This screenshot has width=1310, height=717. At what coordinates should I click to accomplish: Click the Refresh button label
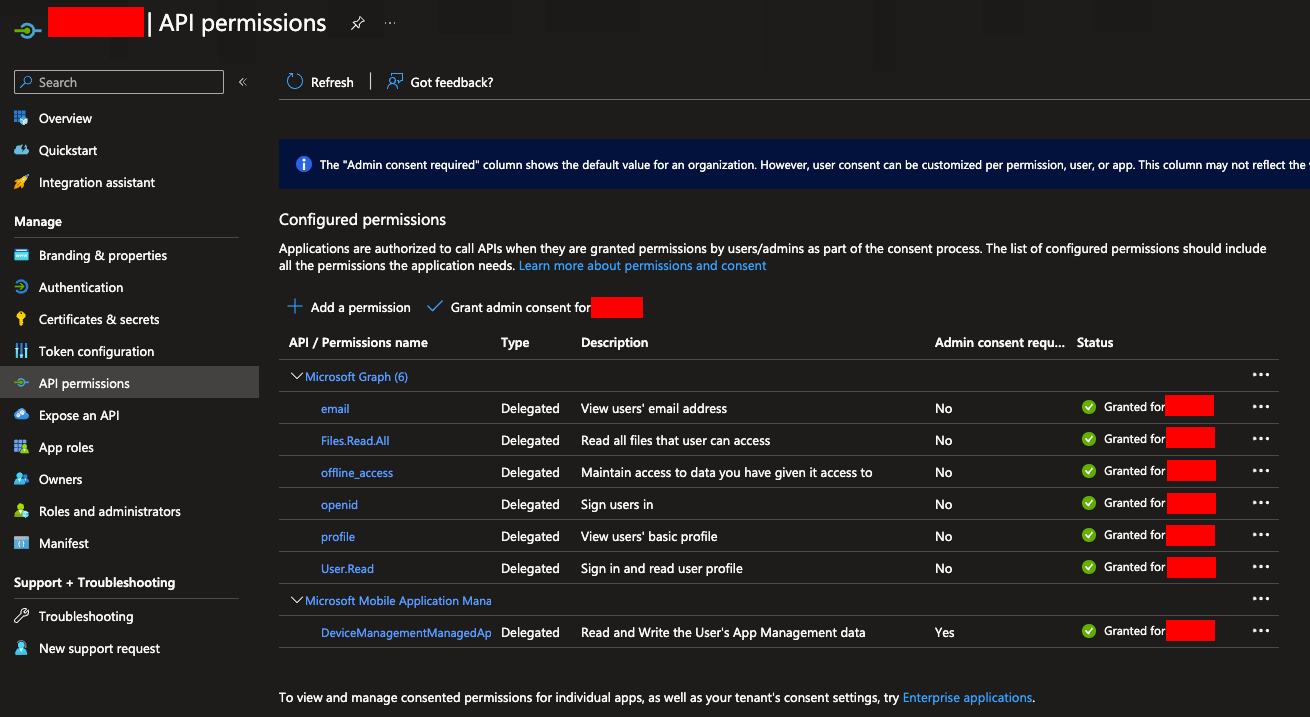pos(332,82)
